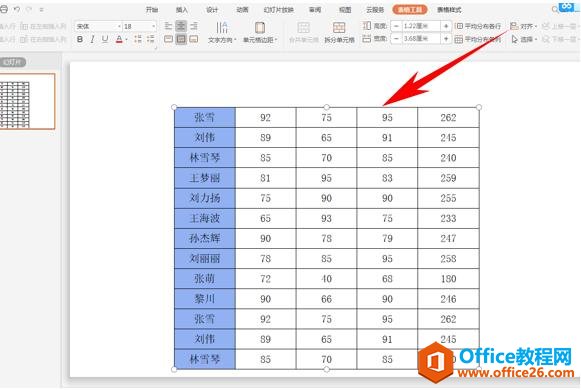Viewport: 581px width, 390px height.
Task: Click the merge cells icon
Action: [x=303, y=27]
